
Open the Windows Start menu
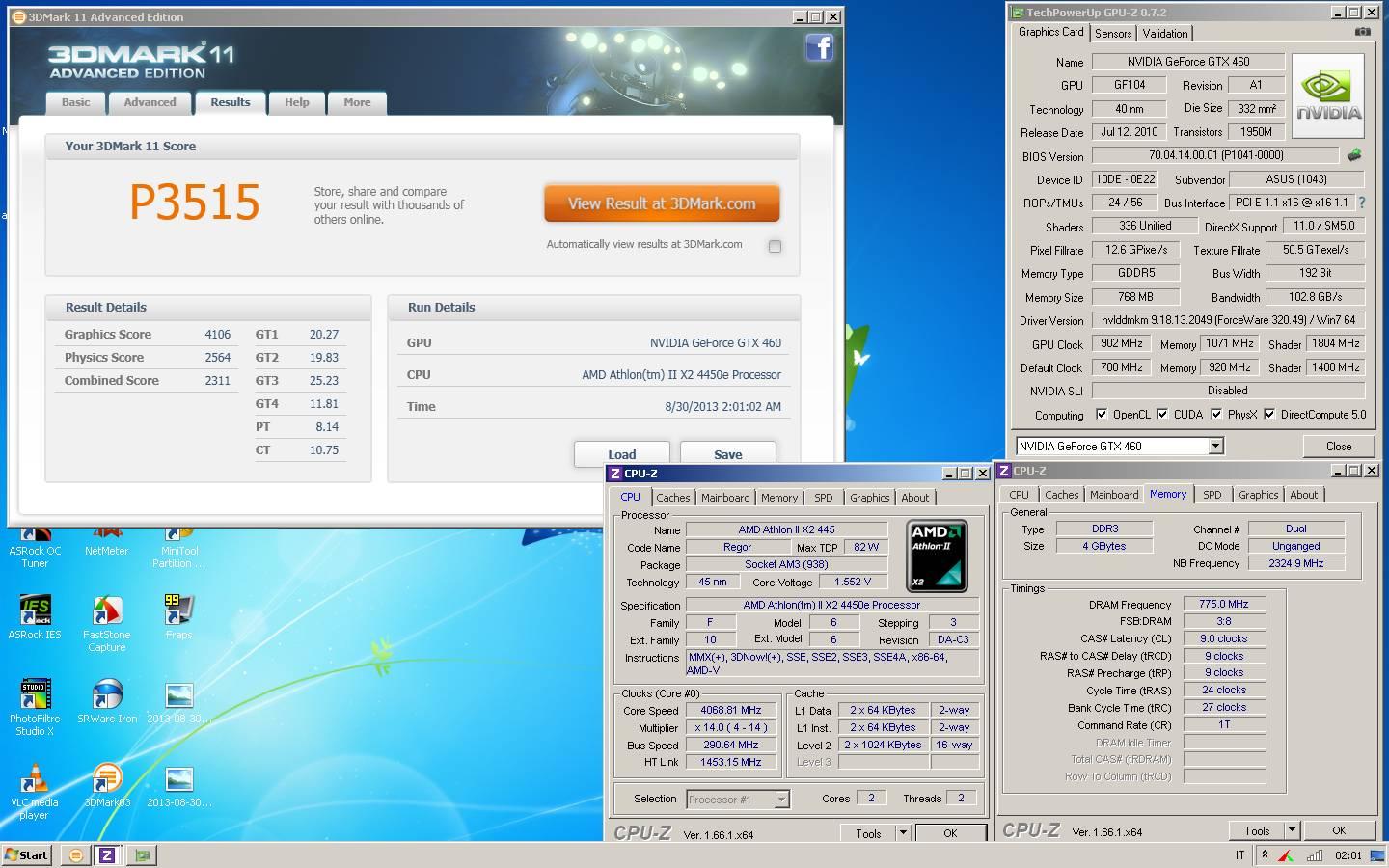coord(27,854)
